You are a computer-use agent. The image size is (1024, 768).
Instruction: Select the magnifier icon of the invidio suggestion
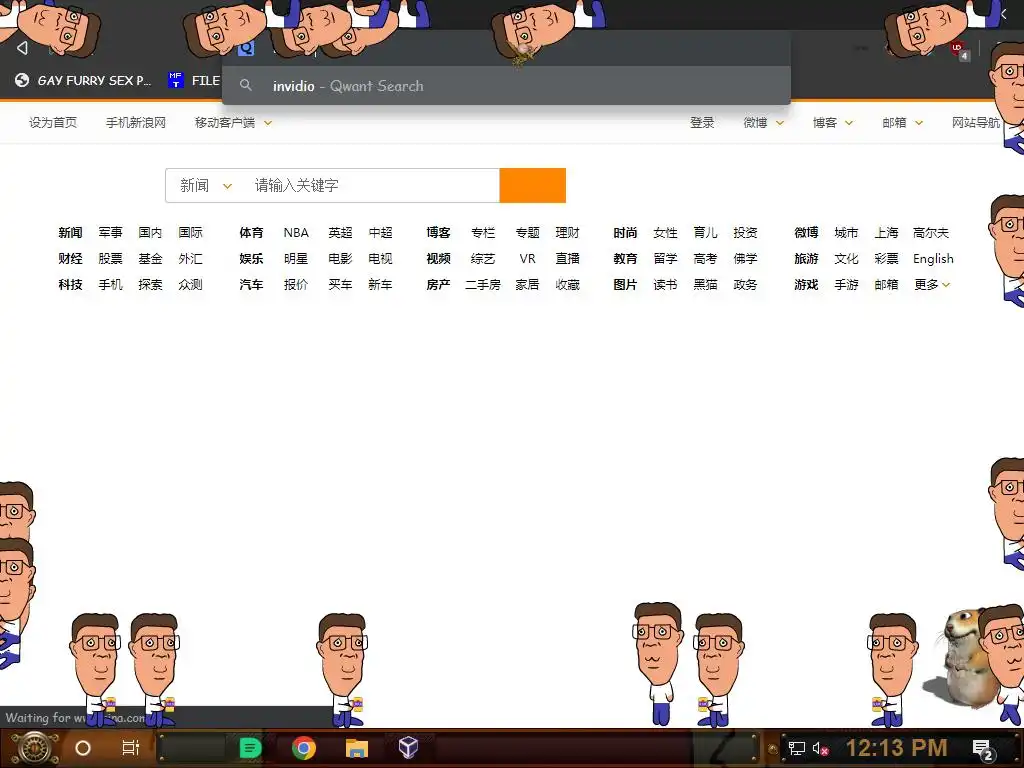click(x=246, y=85)
